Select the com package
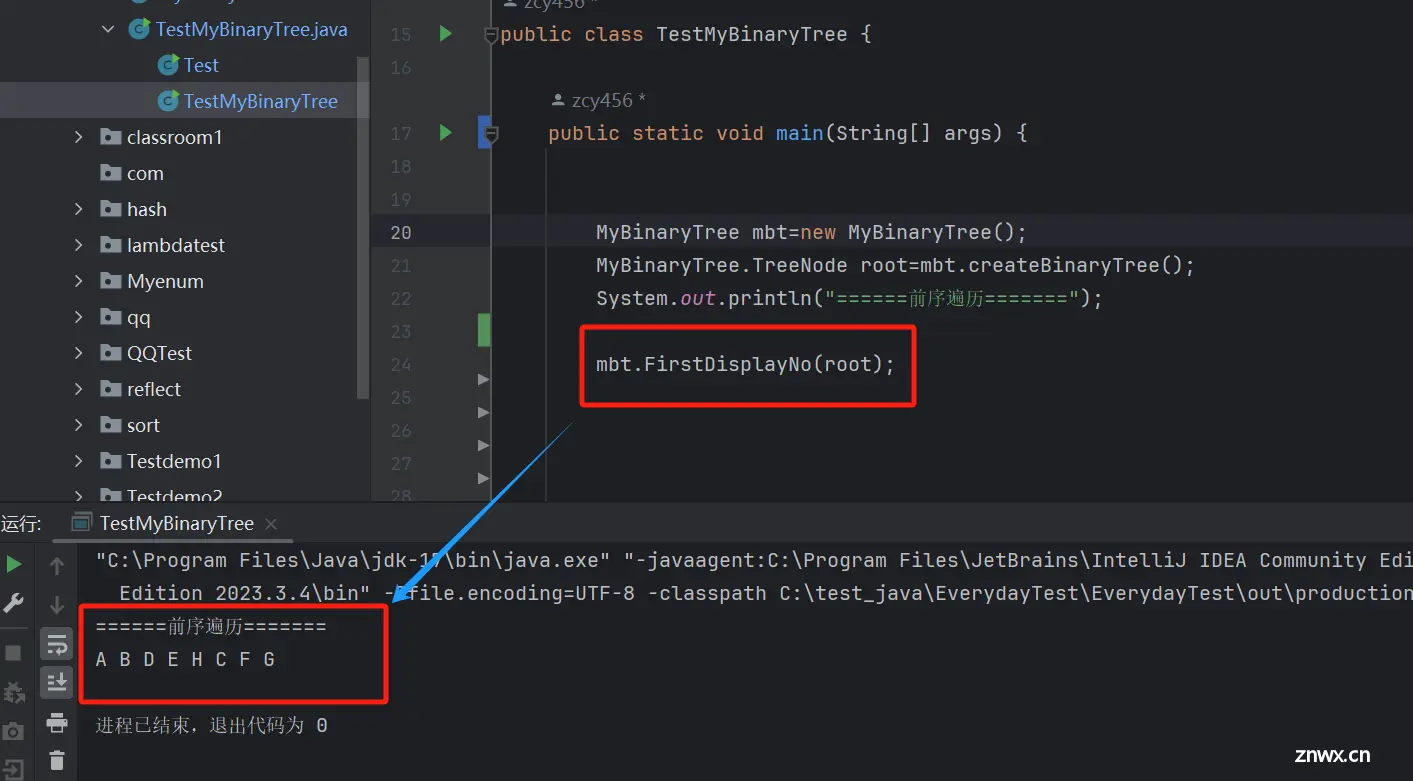This screenshot has height=781, width=1413. 145,173
